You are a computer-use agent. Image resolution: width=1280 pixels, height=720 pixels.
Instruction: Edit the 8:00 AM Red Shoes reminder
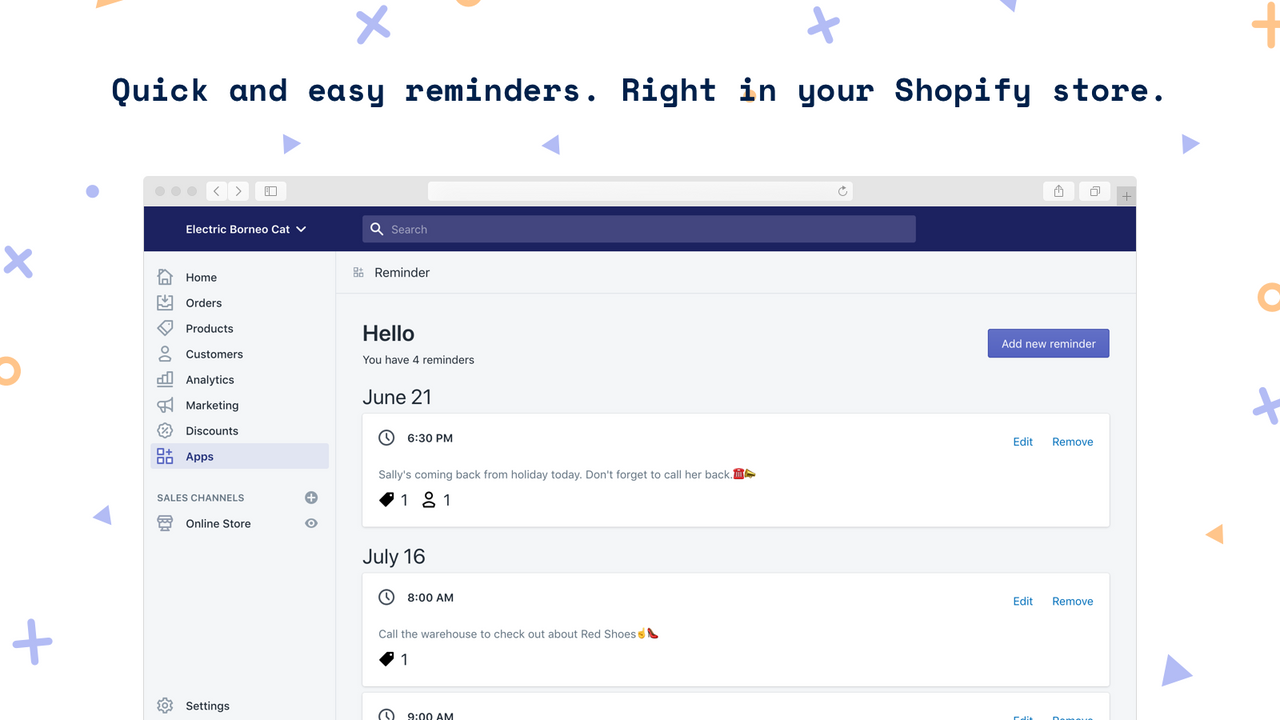[x=1022, y=601]
